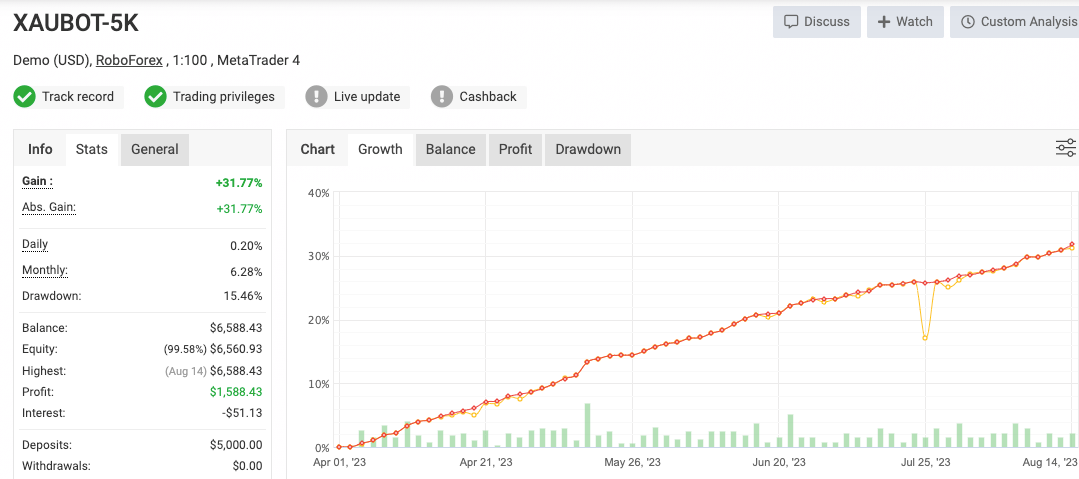The image size is (1079, 479).
Task: Add system with Watch button
Action: pos(906,22)
